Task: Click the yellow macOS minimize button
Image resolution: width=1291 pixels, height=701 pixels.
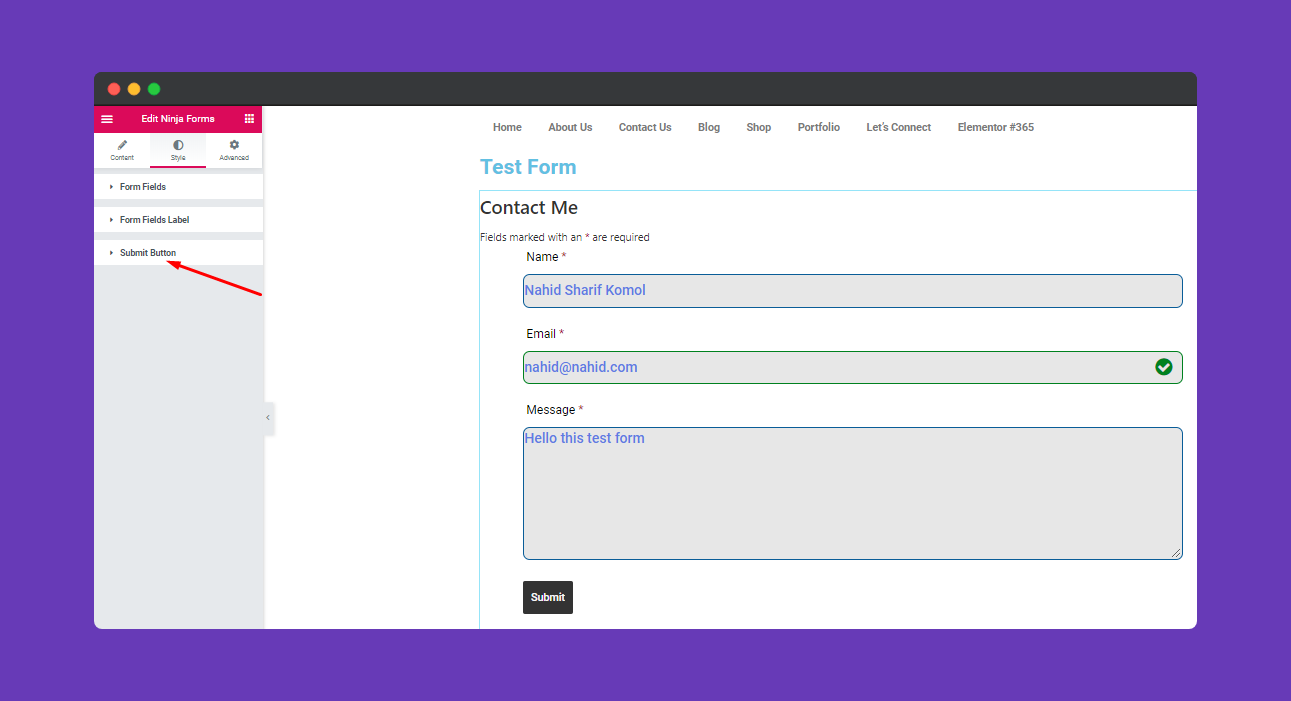Action: click(134, 89)
